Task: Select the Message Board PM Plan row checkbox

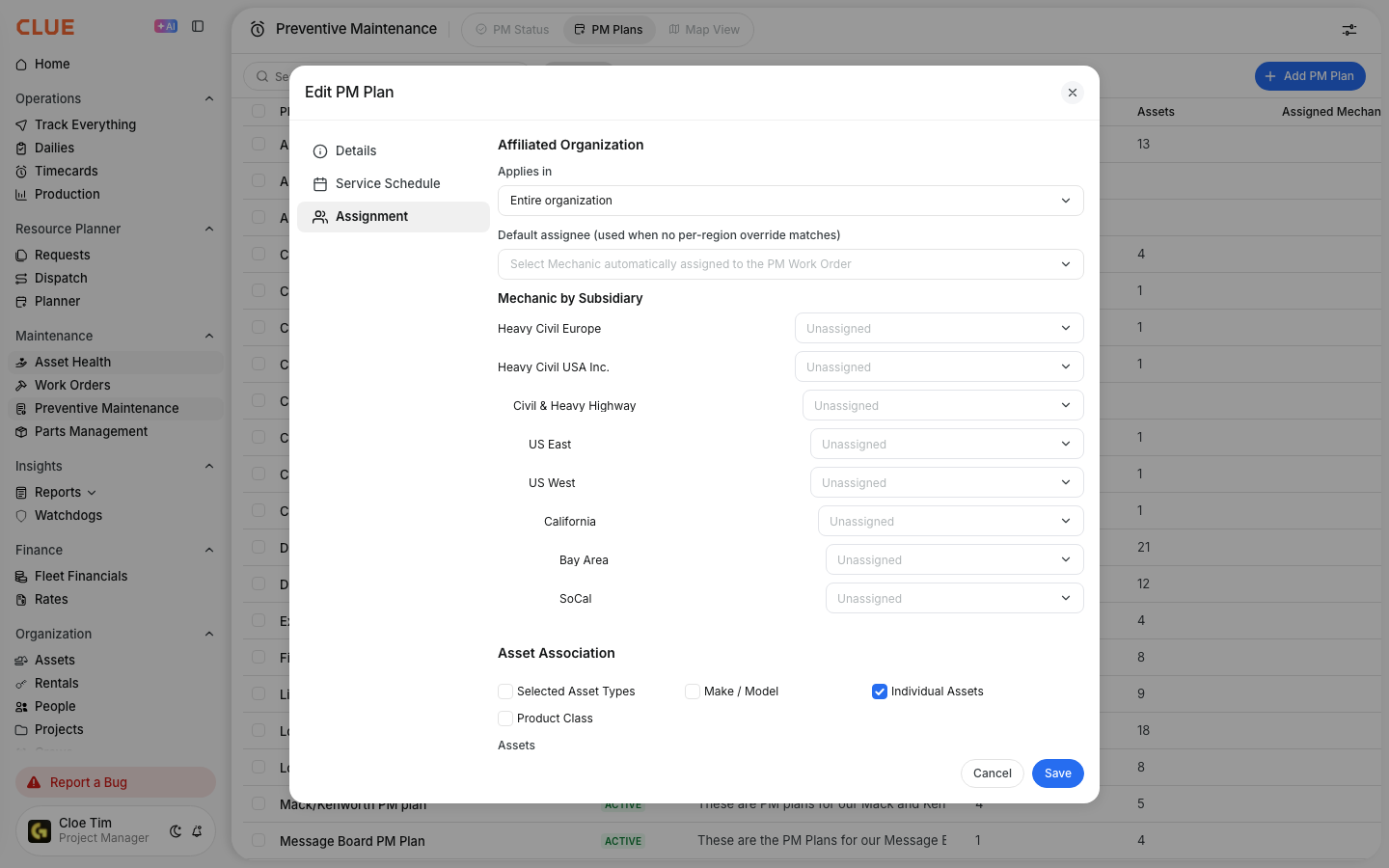Action: [x=259, y=840]
